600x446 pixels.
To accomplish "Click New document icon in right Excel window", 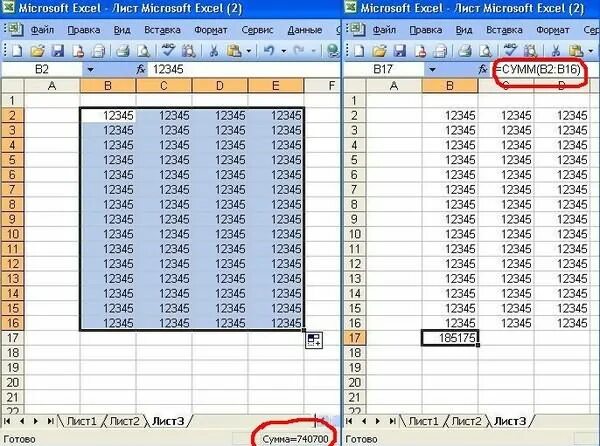I will tap(360, 50).
